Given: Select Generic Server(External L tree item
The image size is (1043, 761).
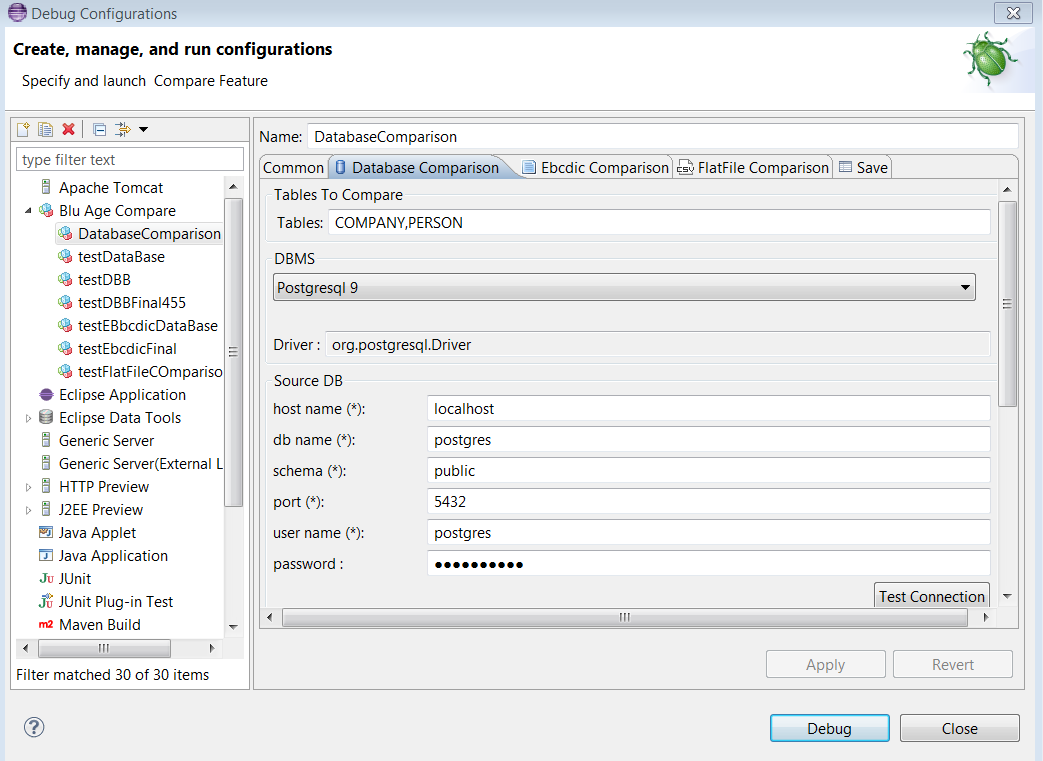Looking at the screenshot, I should point(140,464).
